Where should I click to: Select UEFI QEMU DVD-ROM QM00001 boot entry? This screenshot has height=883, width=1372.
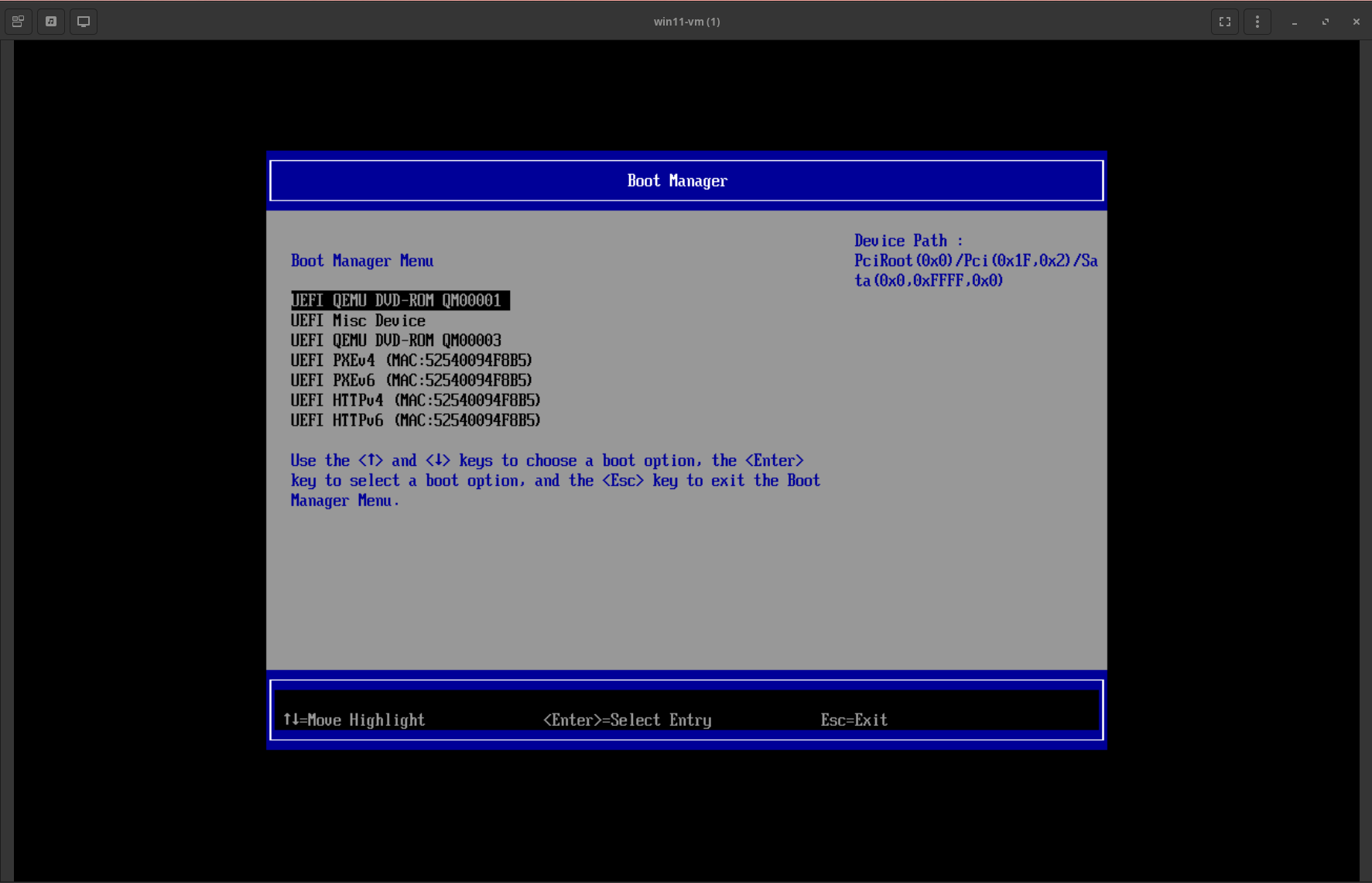[x=396, y=300]
